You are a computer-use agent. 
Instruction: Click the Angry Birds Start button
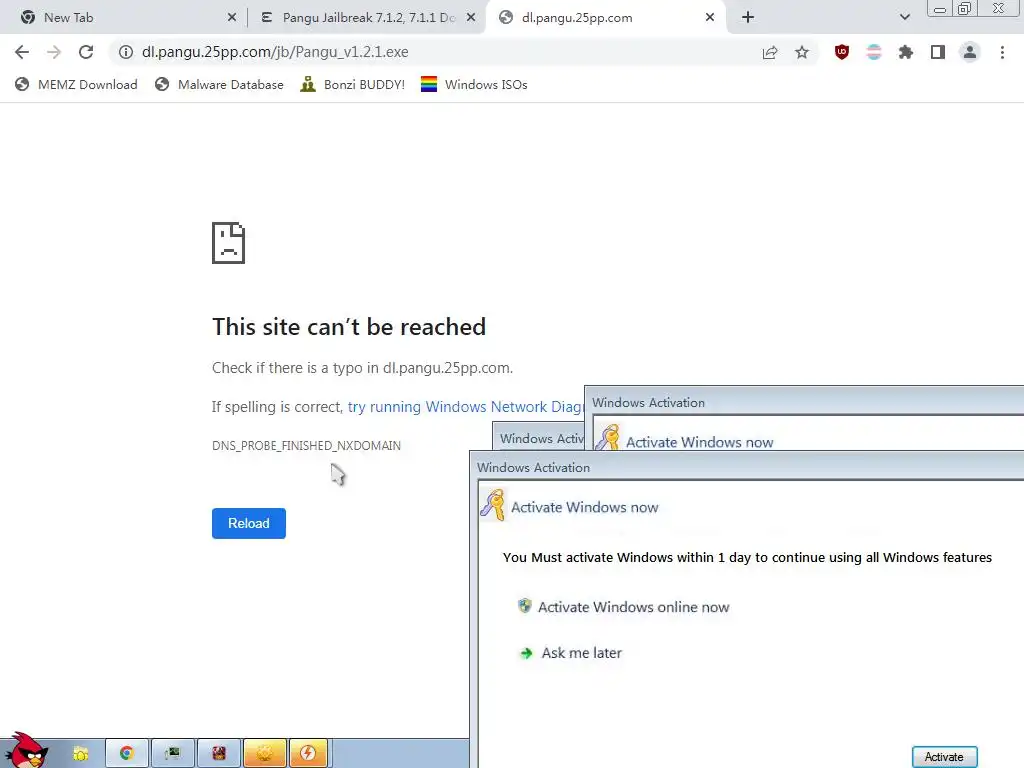pos(26,750)
